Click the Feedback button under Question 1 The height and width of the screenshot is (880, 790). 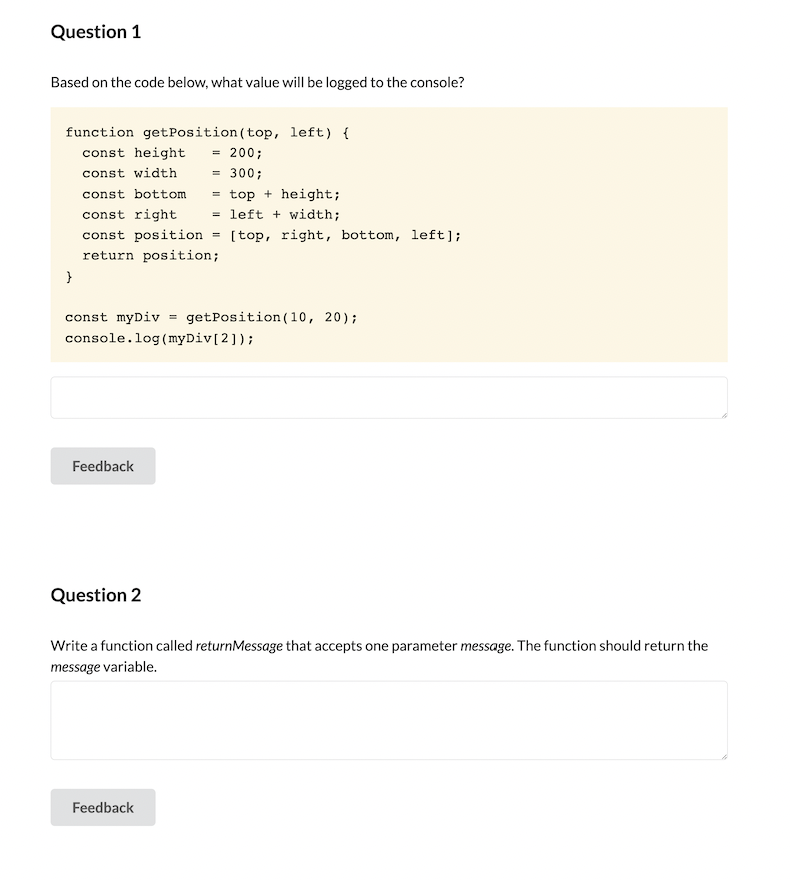(x=102, y=466)
